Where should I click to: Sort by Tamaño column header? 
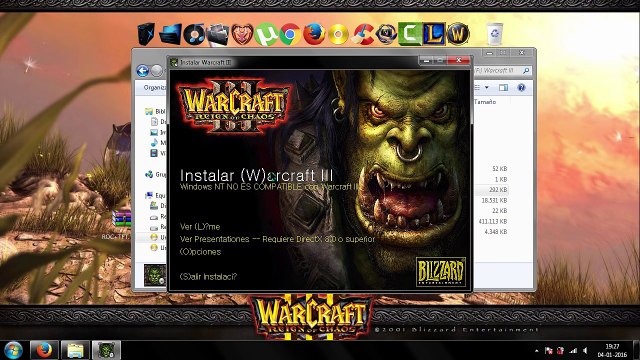tap(485, 102)
